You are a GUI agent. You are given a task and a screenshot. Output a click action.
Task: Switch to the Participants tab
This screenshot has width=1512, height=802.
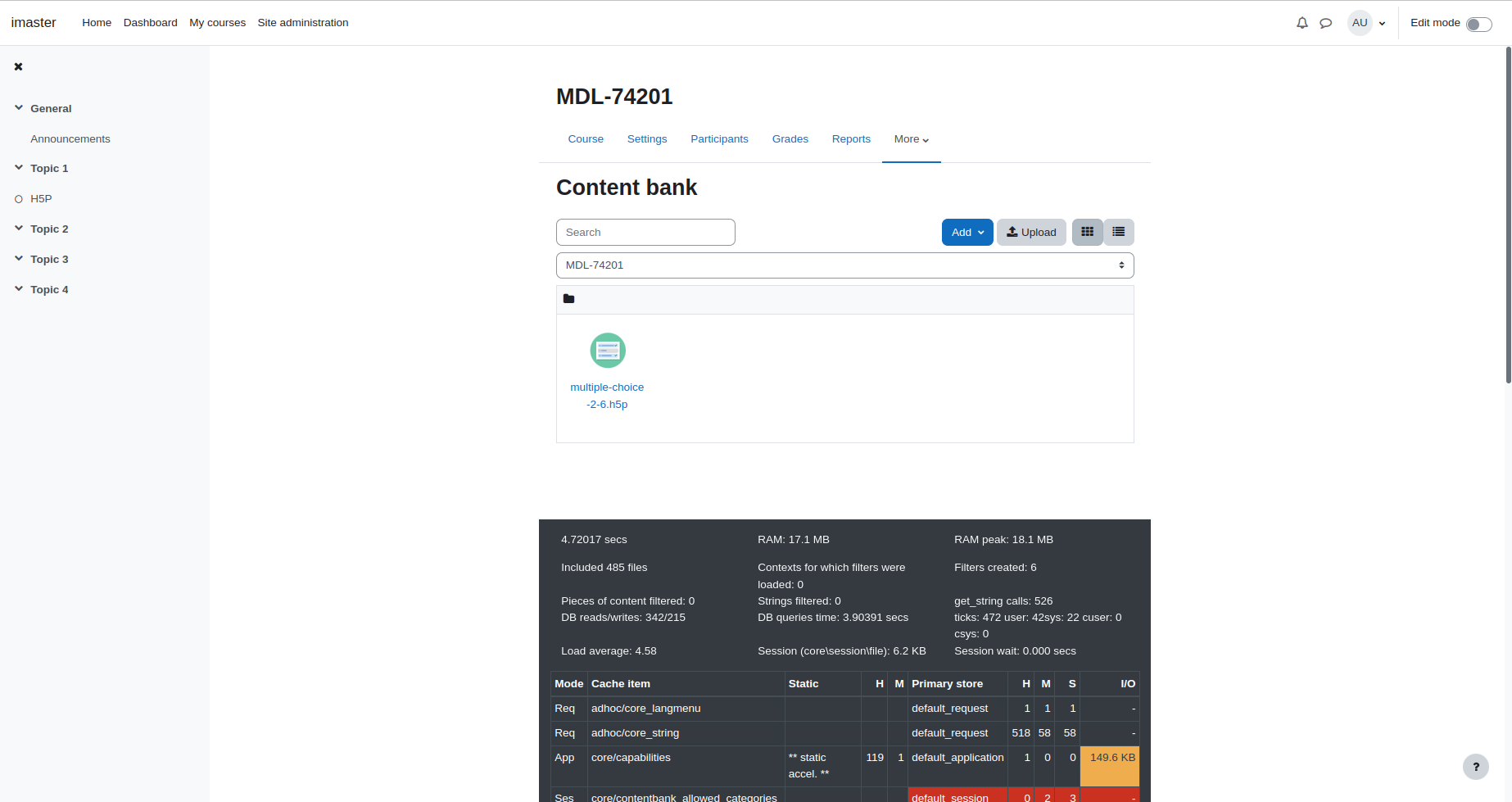click(719, 139)
